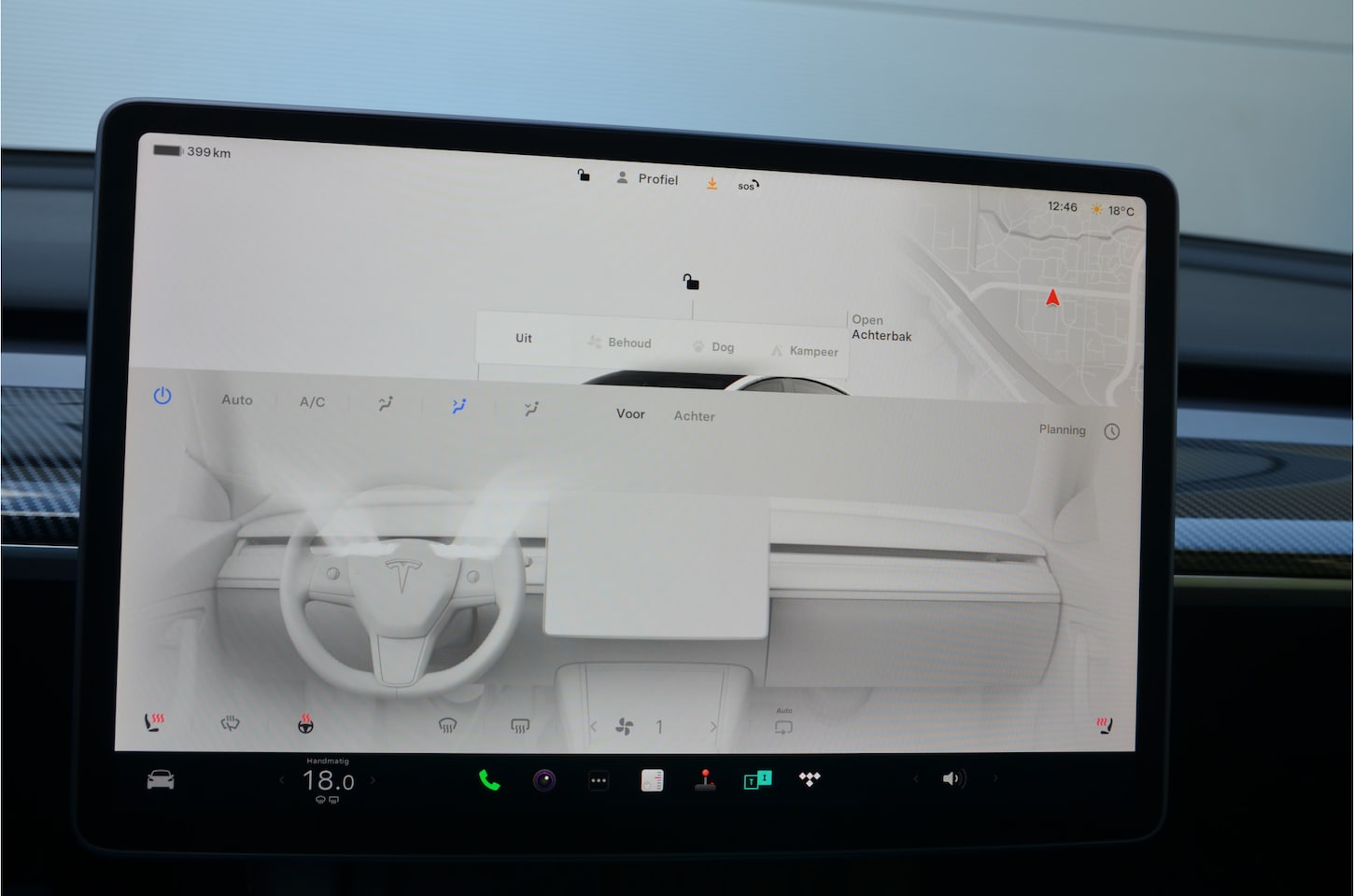Turn off climate with the power icon
The width and height of the screenshot is (1354, 896).
pos(162,396)
